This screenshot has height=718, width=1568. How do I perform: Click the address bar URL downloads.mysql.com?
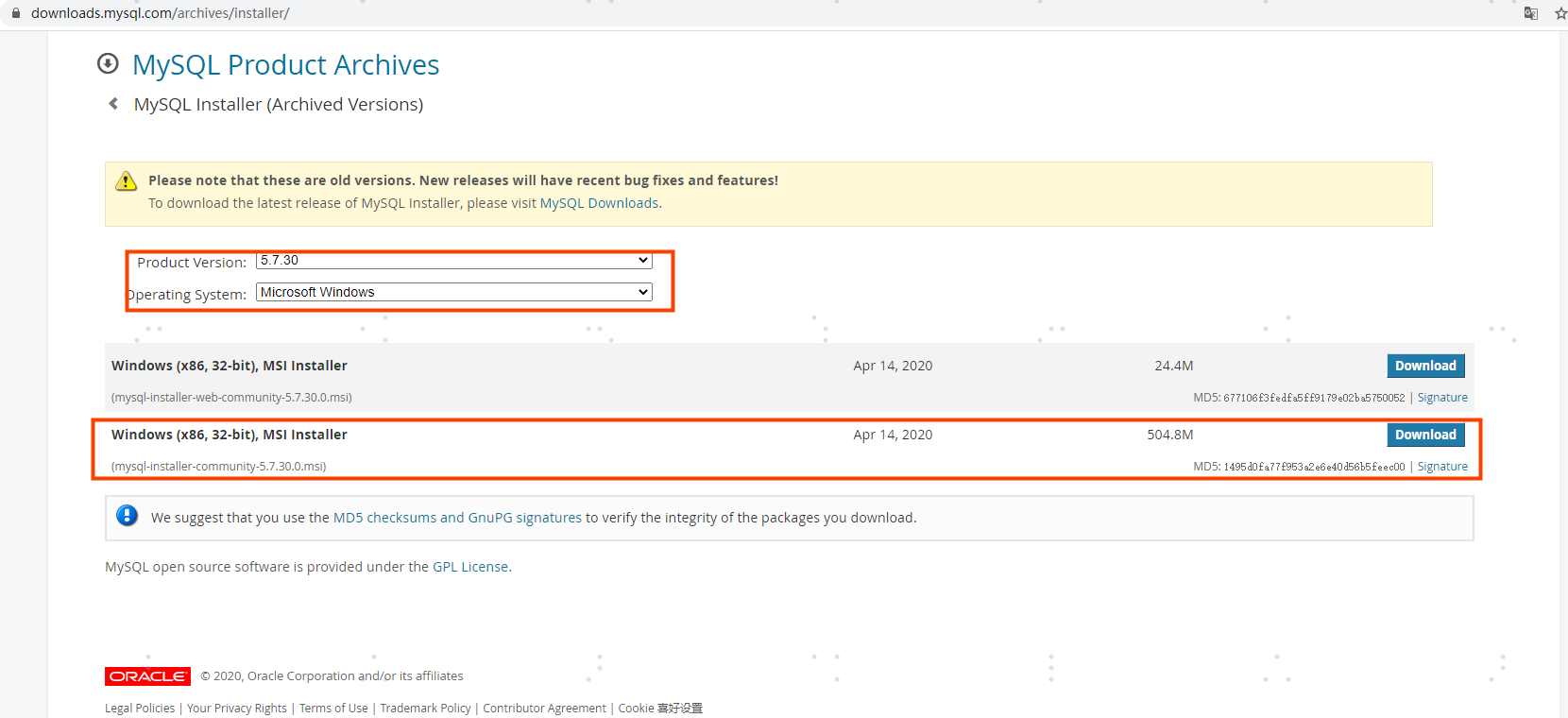161,13
